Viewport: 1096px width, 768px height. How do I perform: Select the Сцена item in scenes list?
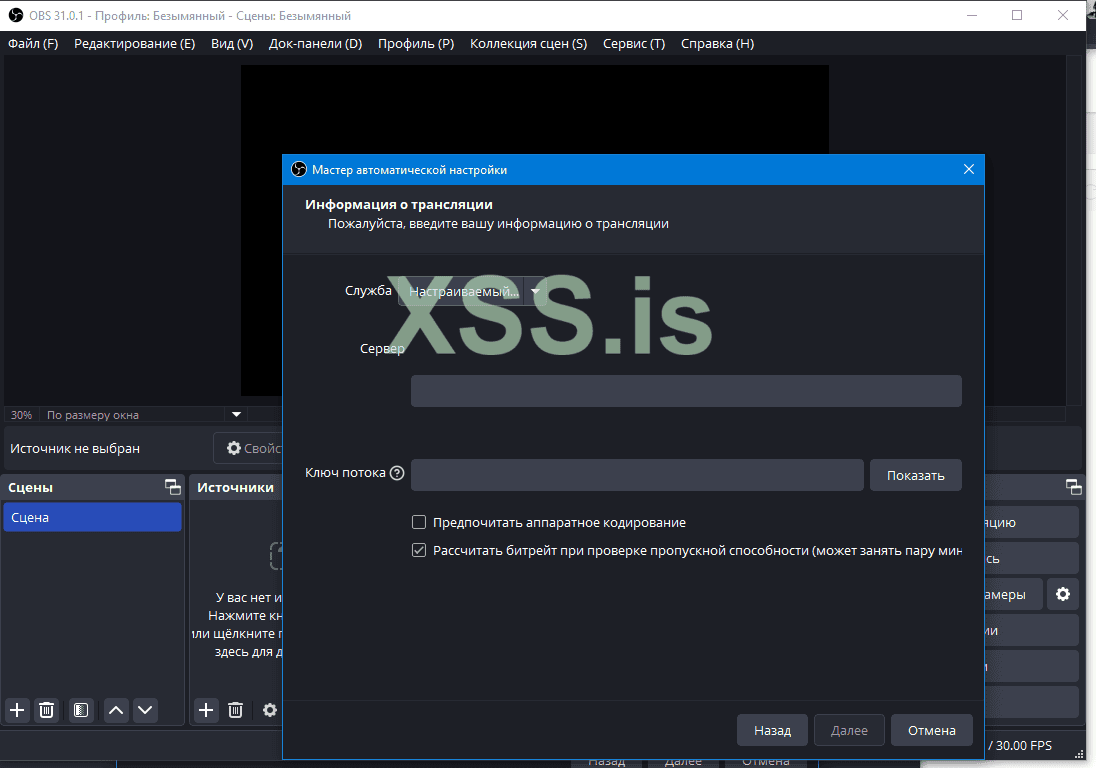[x=92, y=517]
